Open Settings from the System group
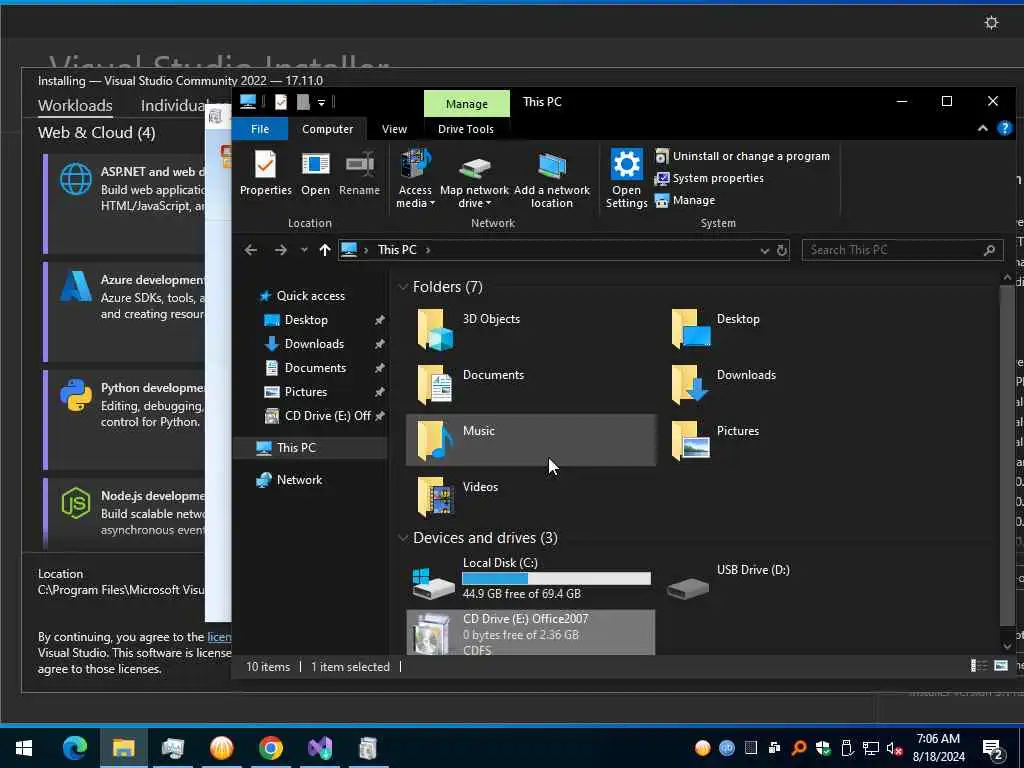1024x768 pixels. point(626,179)
